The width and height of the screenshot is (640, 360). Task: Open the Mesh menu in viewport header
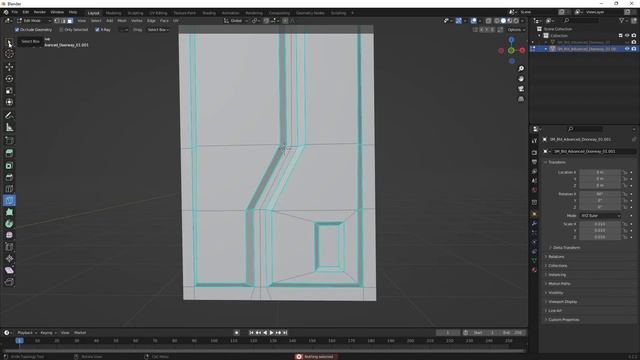[122, 21]
